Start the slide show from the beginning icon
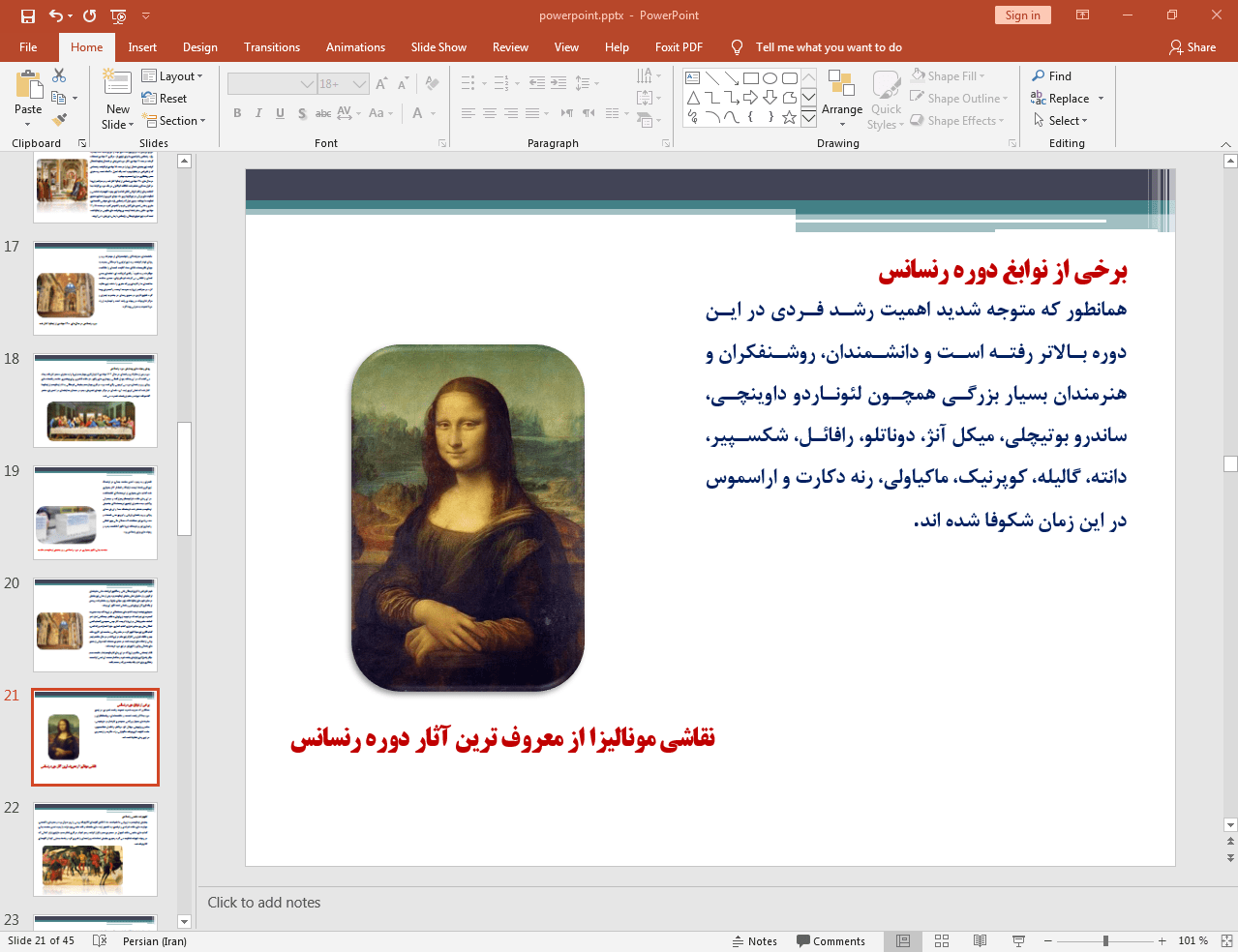This screenshot has height=952, width=1238. coord(118,15)
